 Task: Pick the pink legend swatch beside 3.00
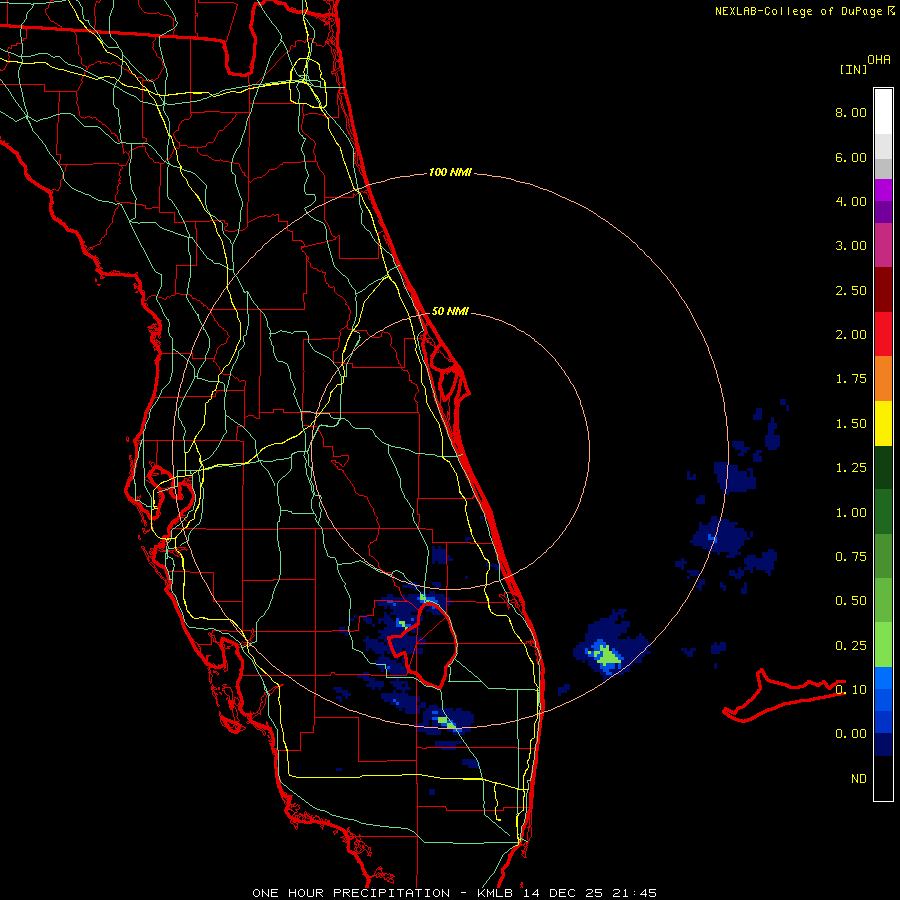pyautogui.click(x=883, y=245)
